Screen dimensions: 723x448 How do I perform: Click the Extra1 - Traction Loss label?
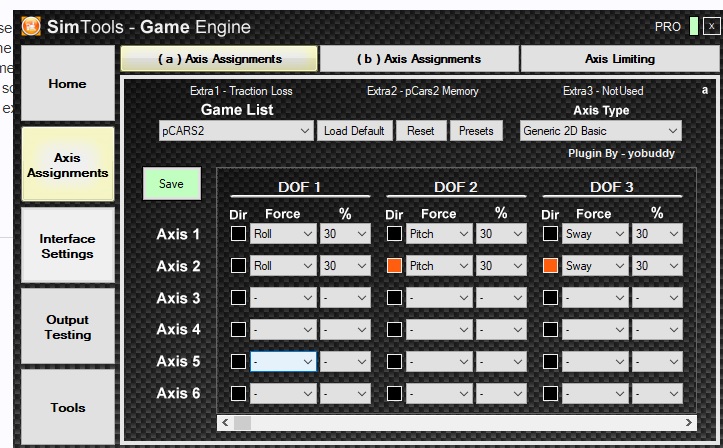click(x=241, y=91)
